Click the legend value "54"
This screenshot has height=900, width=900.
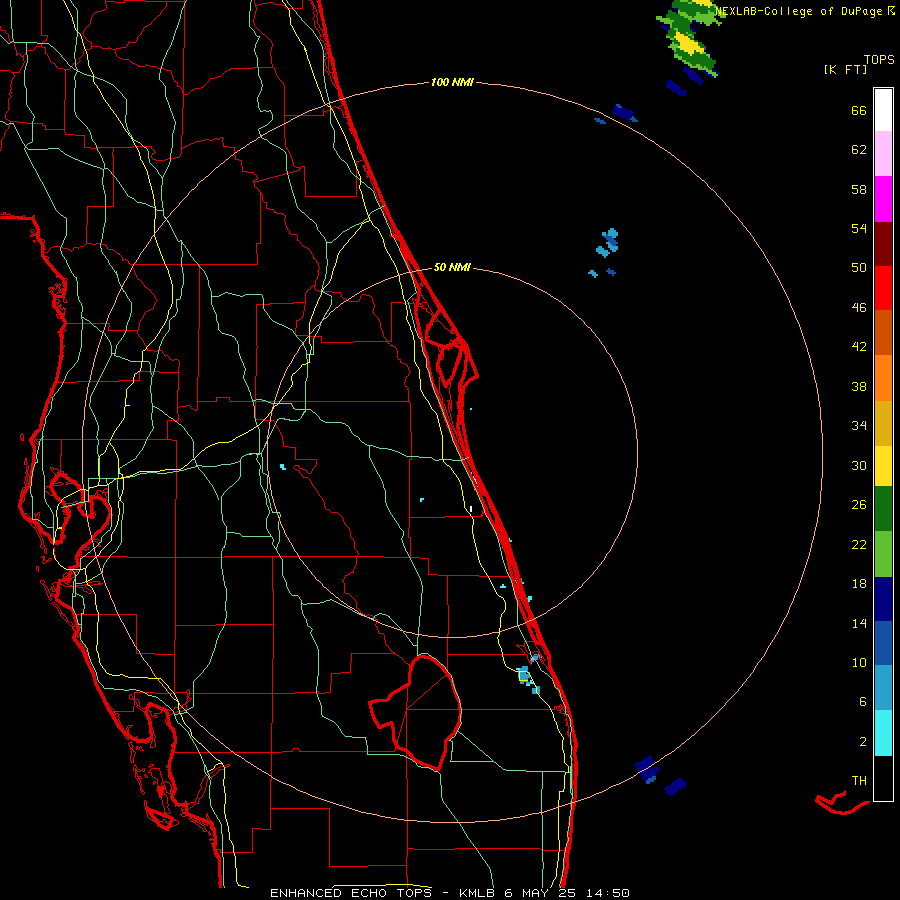pyautogui.click(x=859, y=228)
